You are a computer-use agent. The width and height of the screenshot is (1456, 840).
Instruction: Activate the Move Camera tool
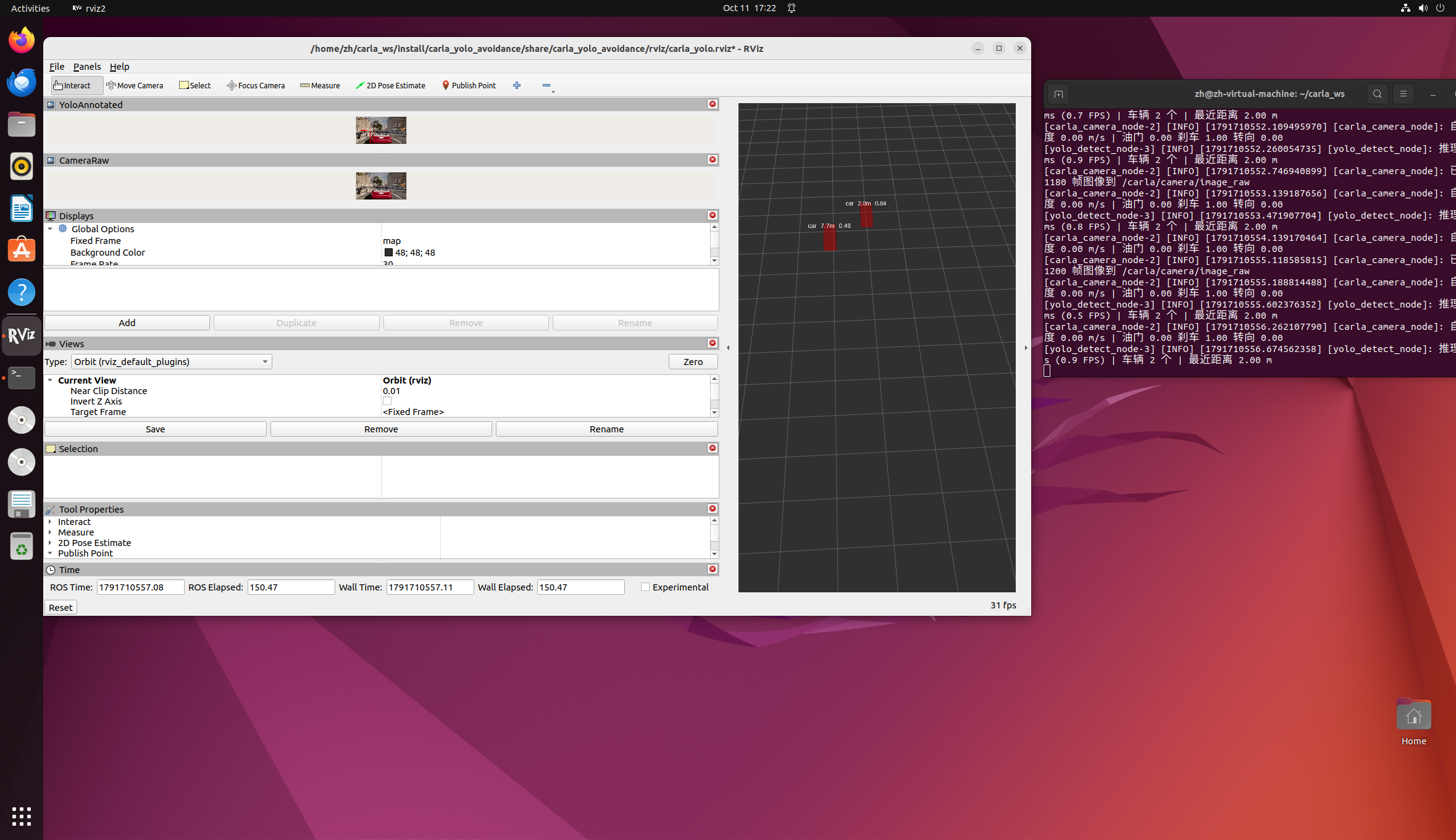tap(135, 85)
